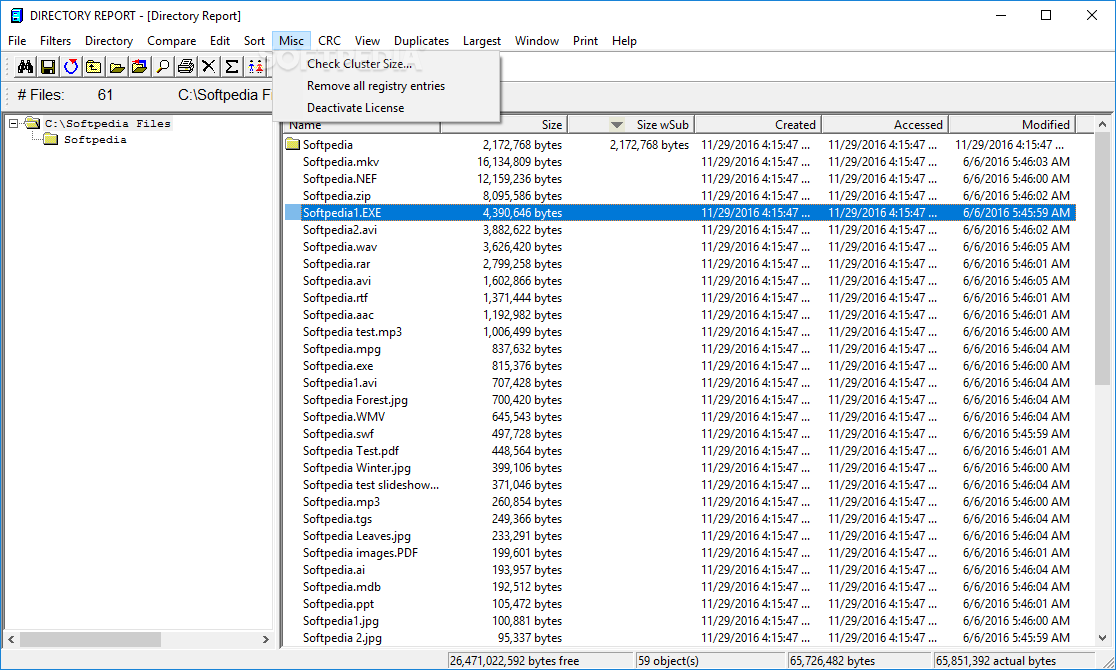Select C:\Softpedia Files in the tree

(x=107, y=123)
